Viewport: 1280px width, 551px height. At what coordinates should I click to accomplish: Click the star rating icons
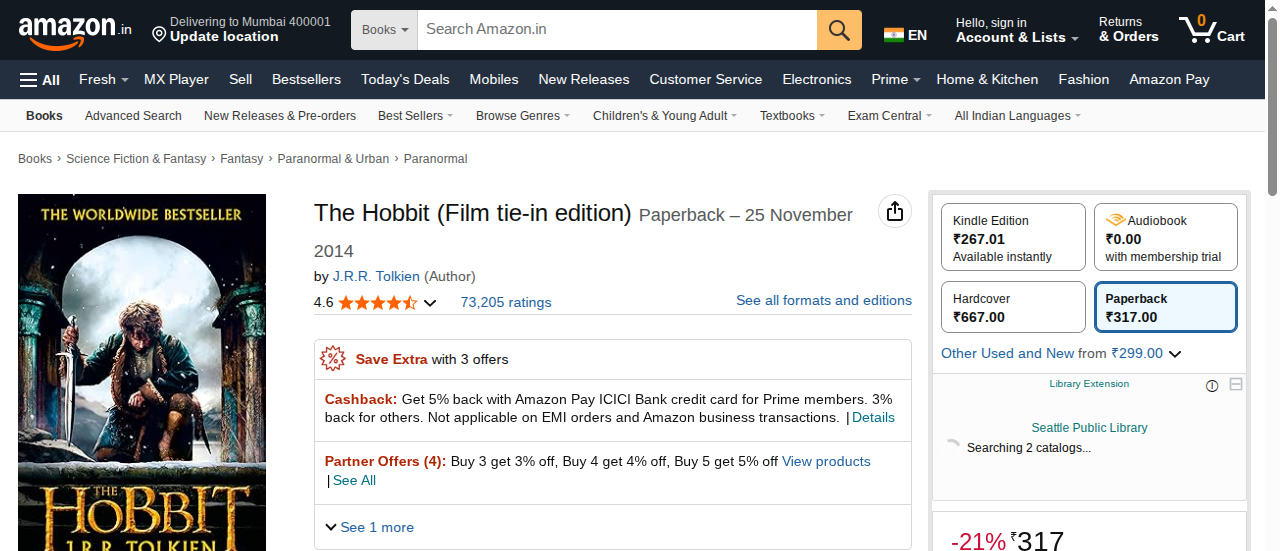click(378, 302)
